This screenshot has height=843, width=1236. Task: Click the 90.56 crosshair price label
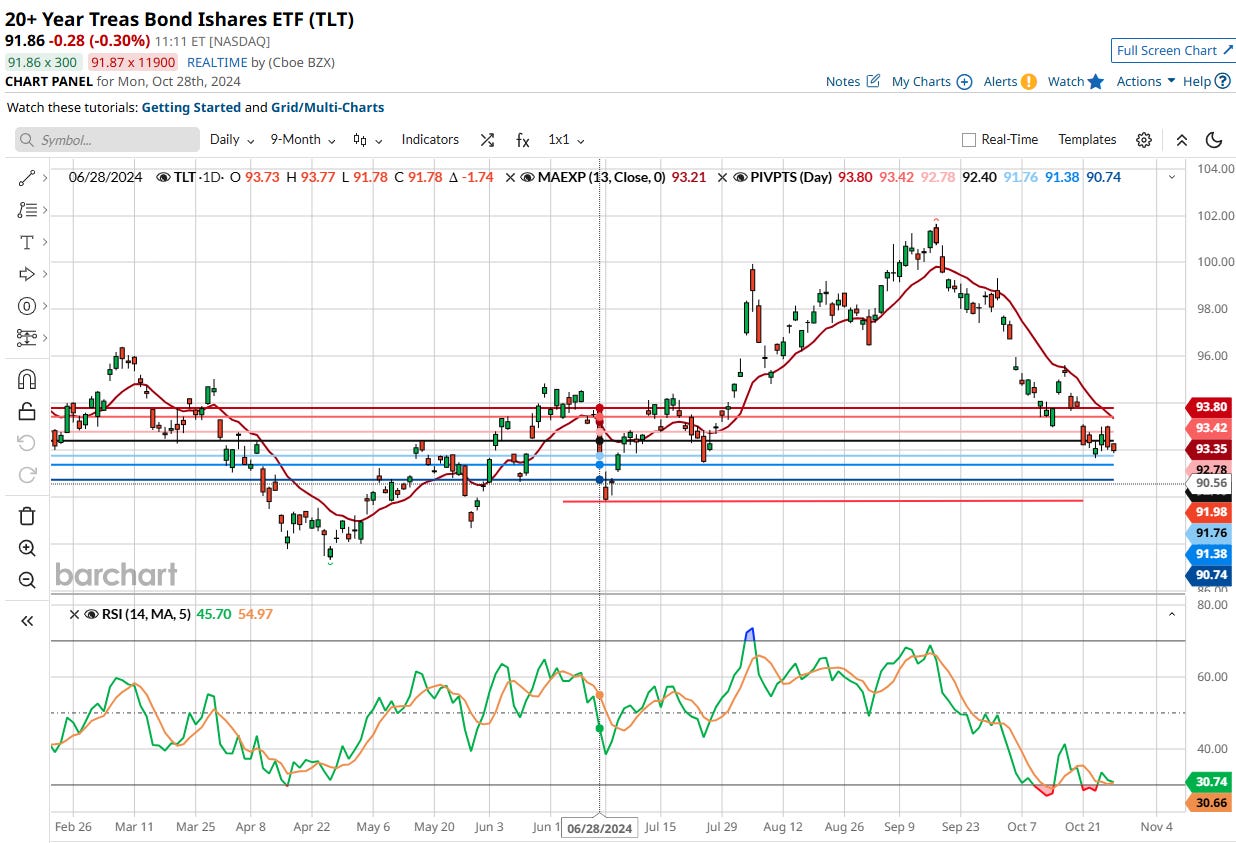tap(1210, 482)
